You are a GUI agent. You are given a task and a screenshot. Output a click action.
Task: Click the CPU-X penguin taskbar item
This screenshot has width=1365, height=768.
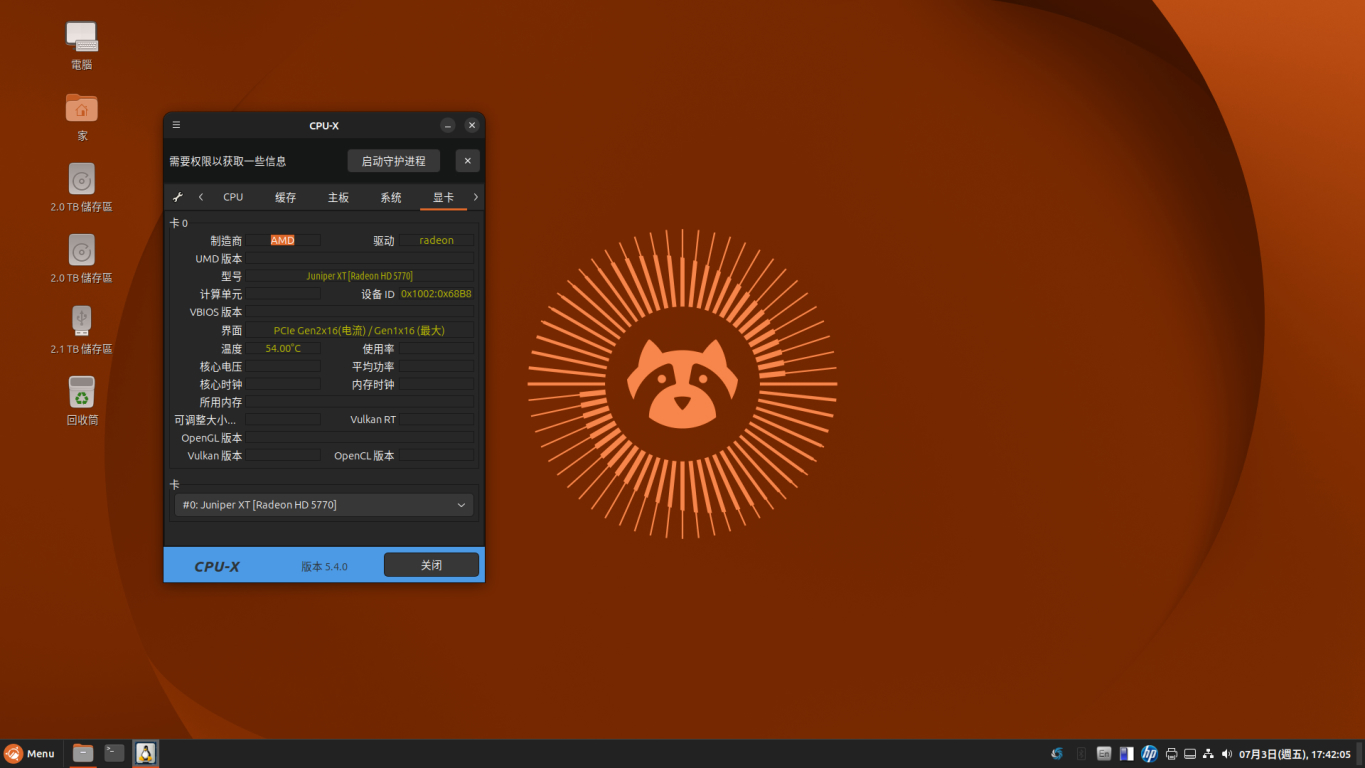click(x=146, y=753)
